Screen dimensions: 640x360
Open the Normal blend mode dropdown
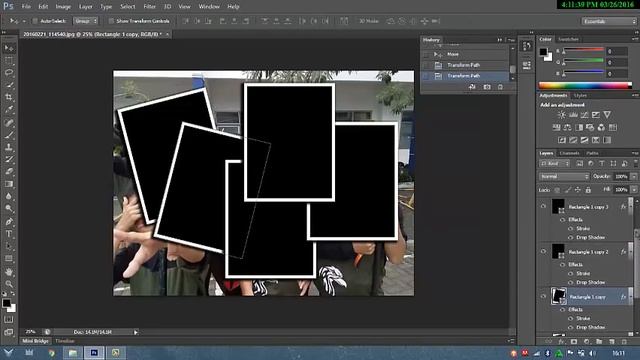(x=564, y=176)
